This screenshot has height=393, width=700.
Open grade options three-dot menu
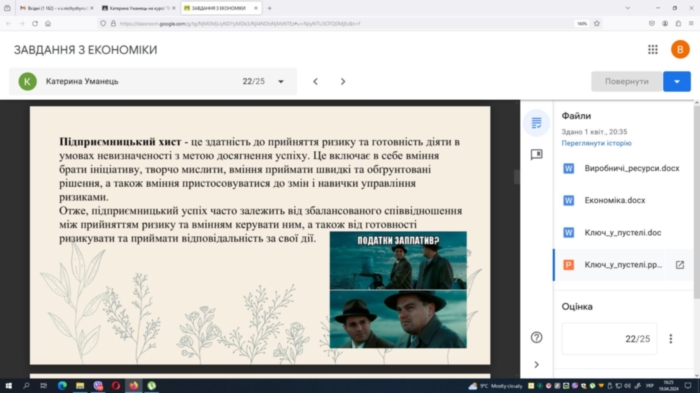tap(670, 339)
